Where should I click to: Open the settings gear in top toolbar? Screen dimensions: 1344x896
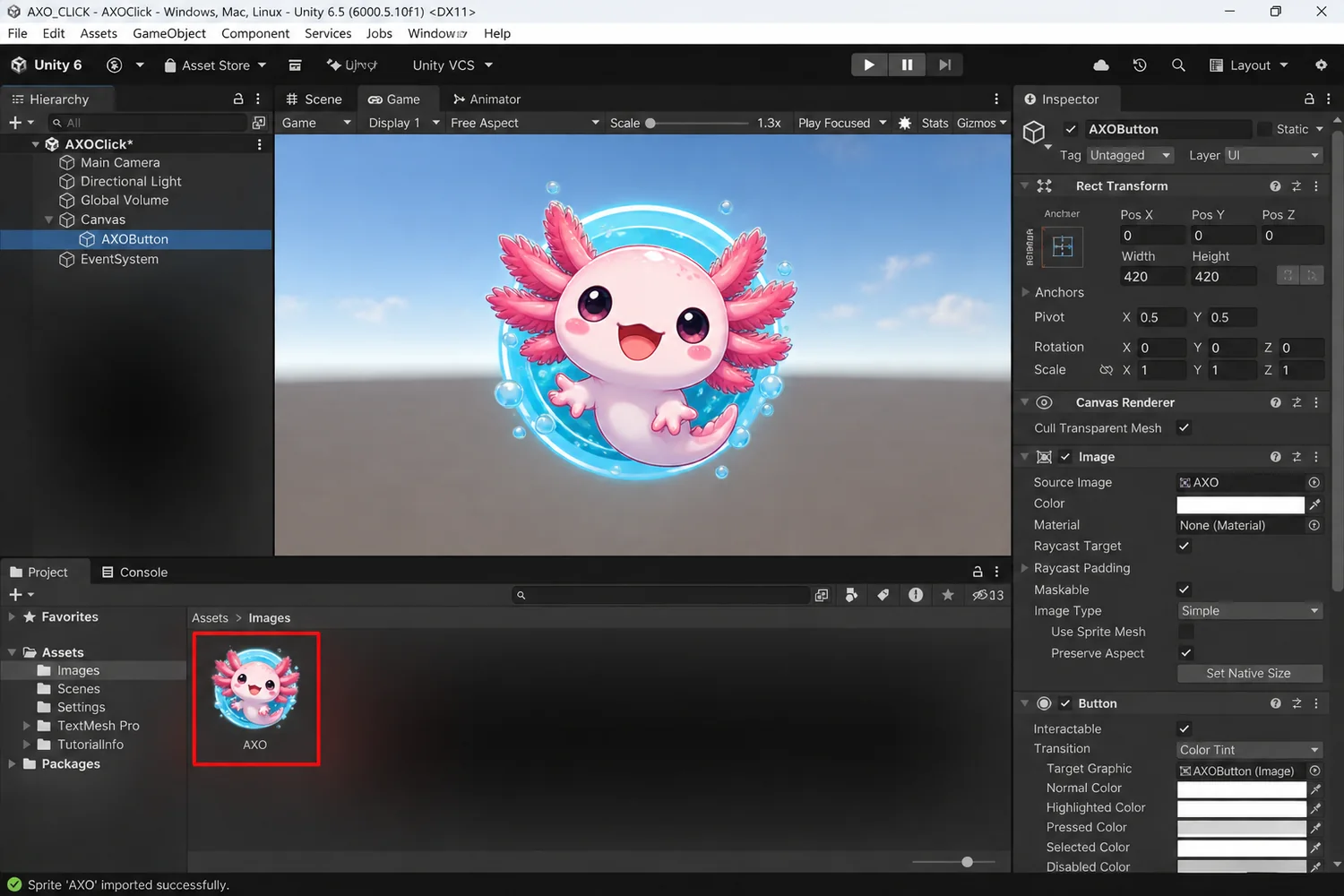tap(1321, 65)
